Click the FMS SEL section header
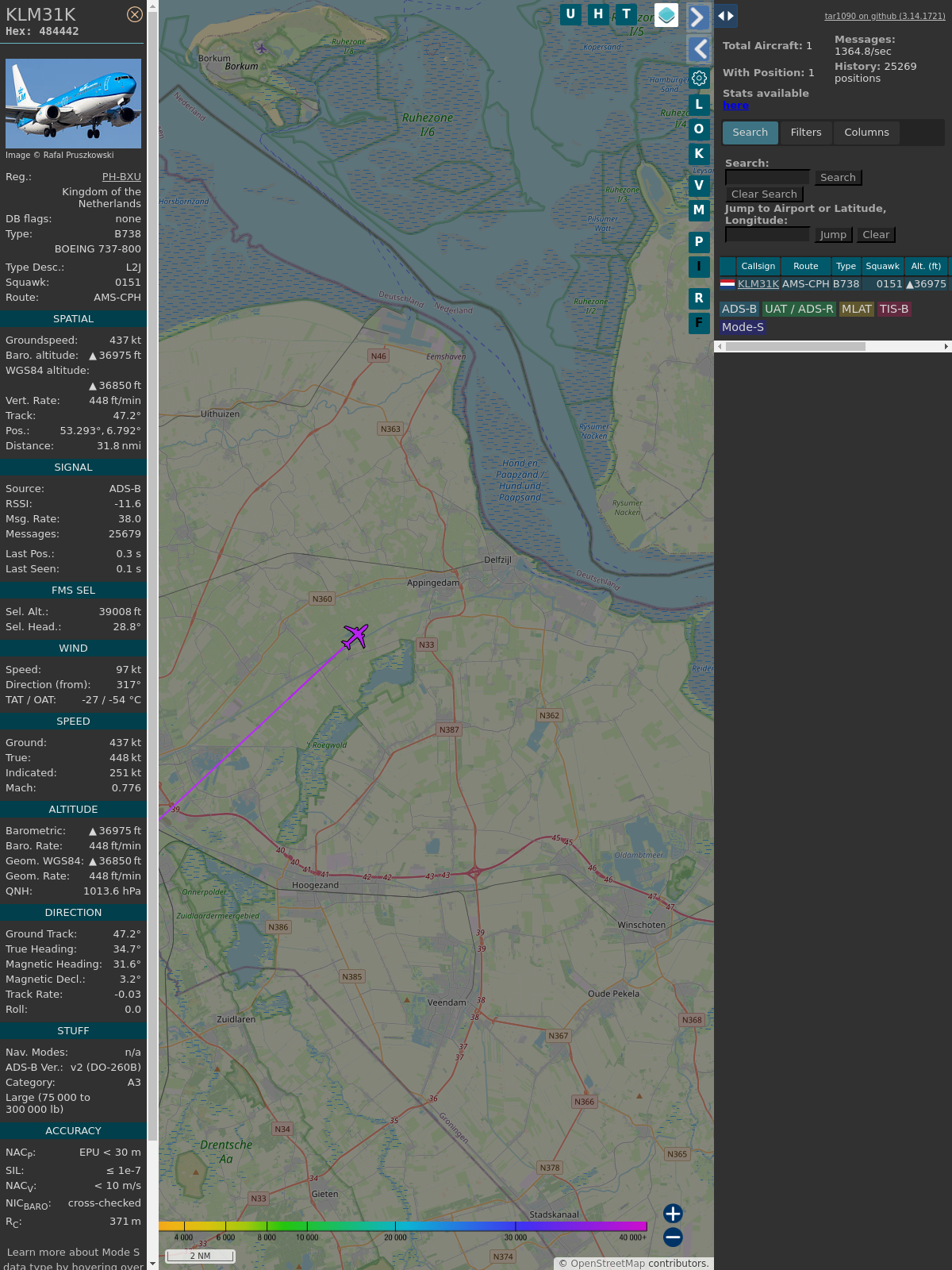 pyautogui.click(x=73, y=591)
